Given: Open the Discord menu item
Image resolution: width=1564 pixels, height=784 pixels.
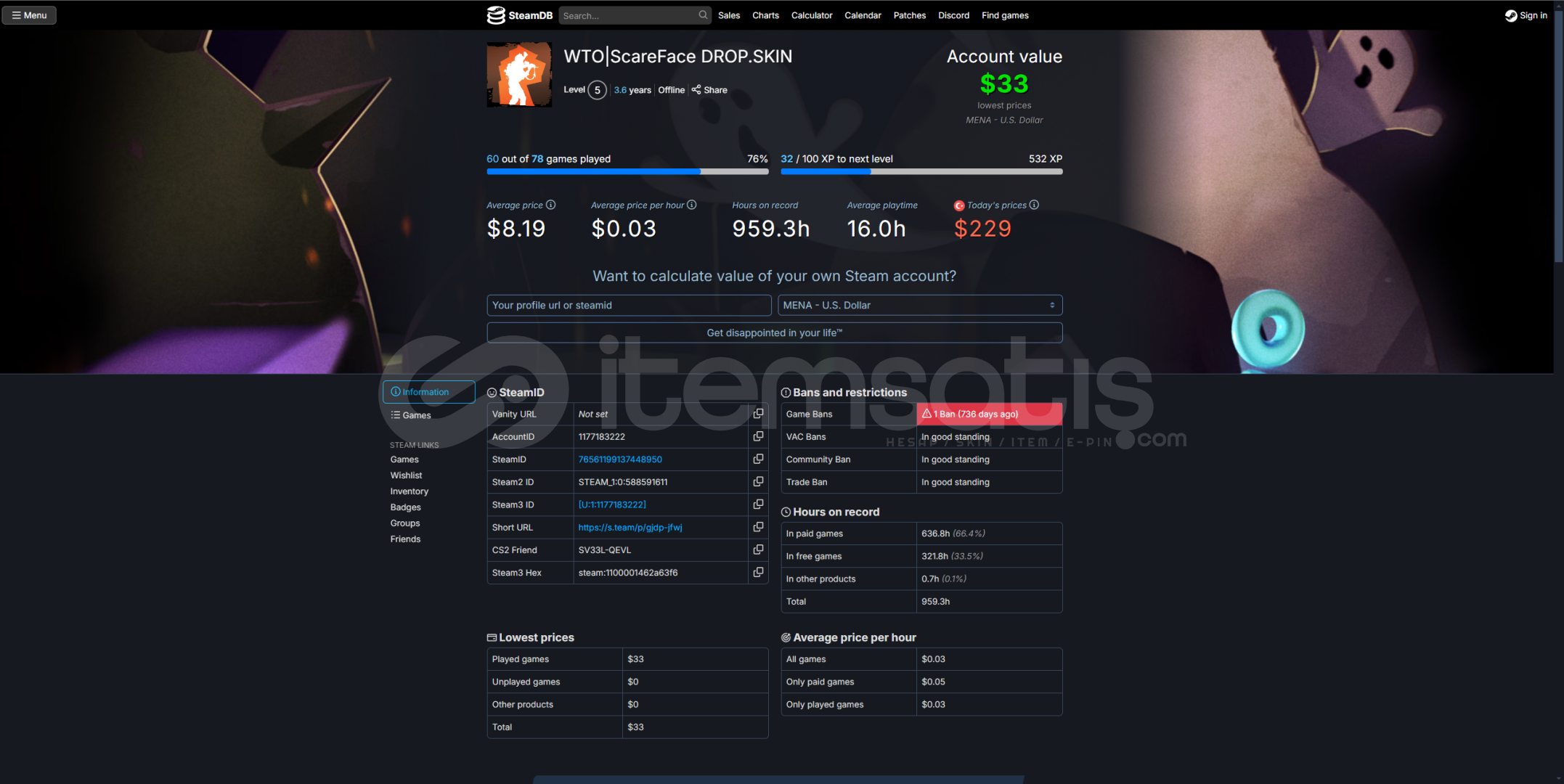Looking at the screenshot, I should (x=953, y=15).
